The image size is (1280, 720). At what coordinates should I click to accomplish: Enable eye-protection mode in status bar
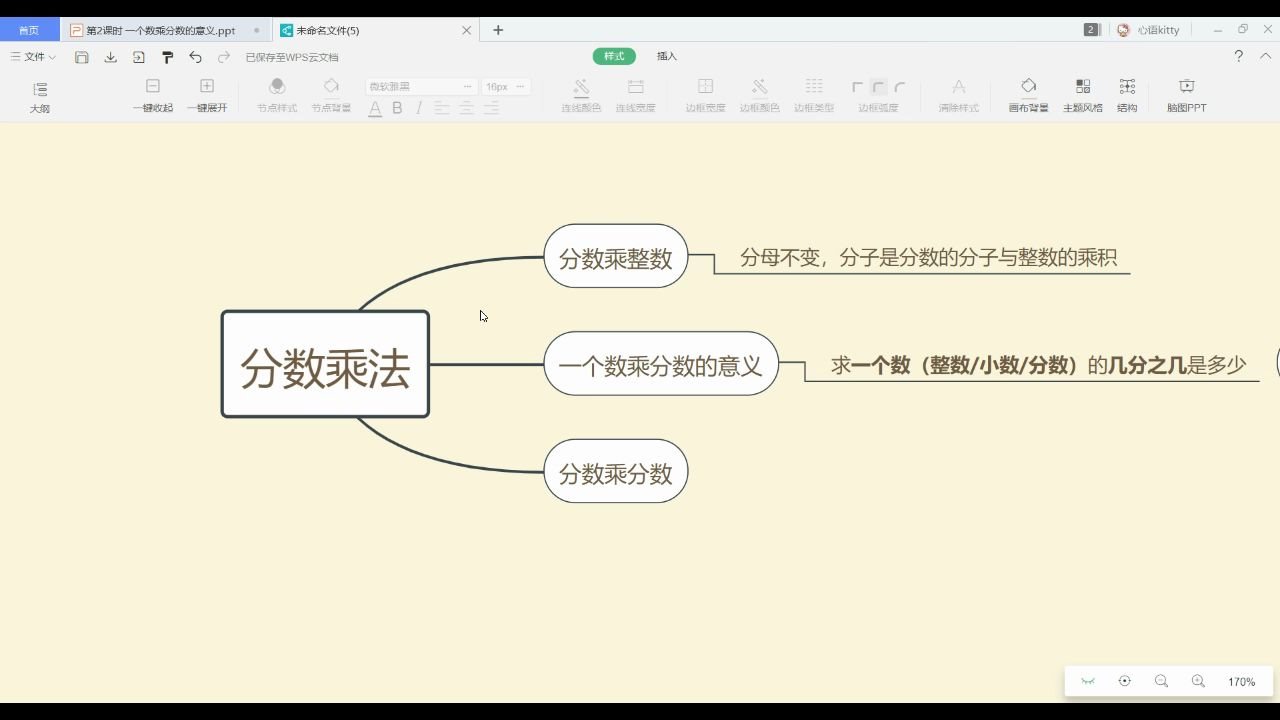click(1088, 681)
